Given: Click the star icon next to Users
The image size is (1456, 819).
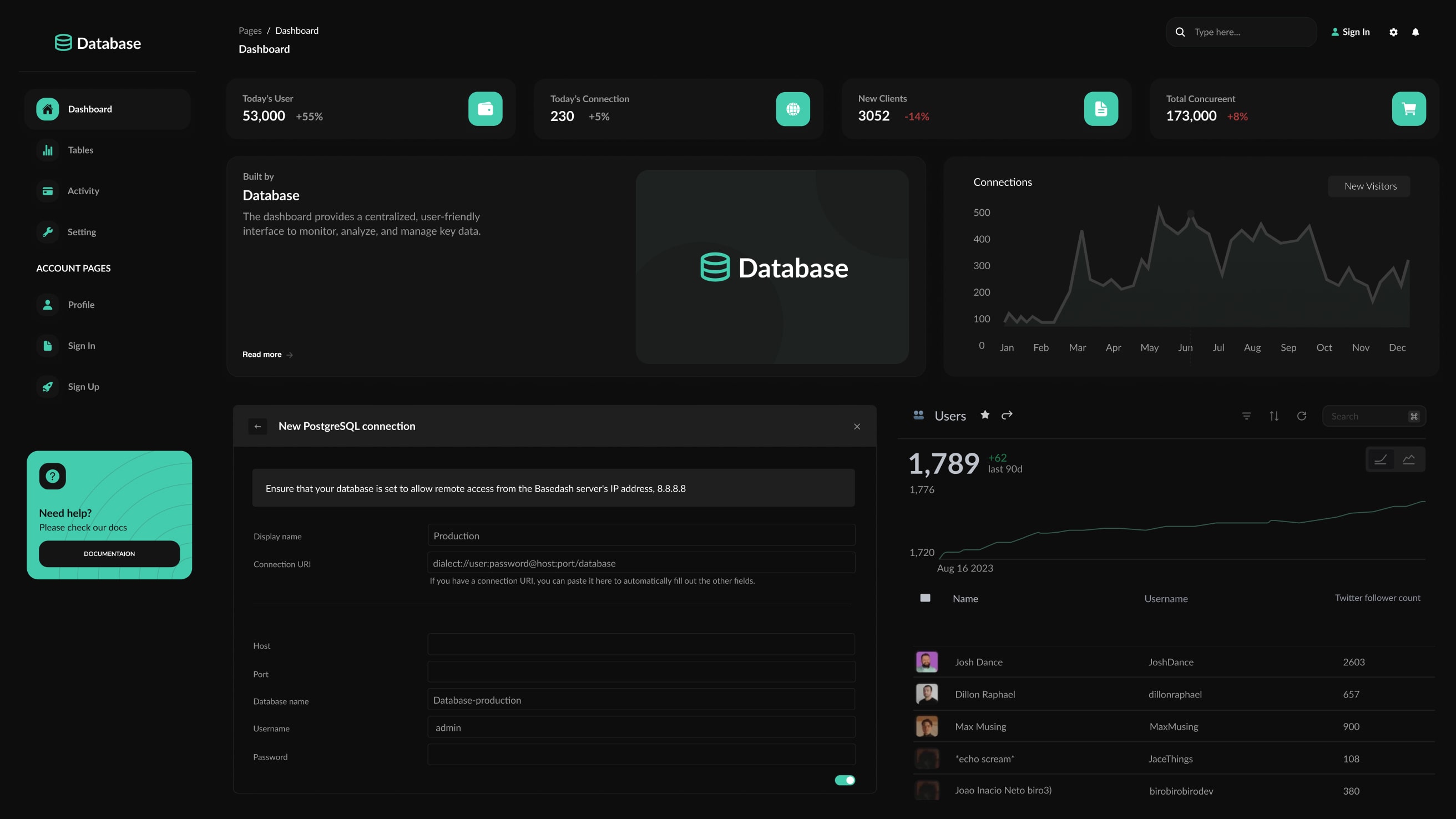Looking at the screenshot, I should point(984,415).
